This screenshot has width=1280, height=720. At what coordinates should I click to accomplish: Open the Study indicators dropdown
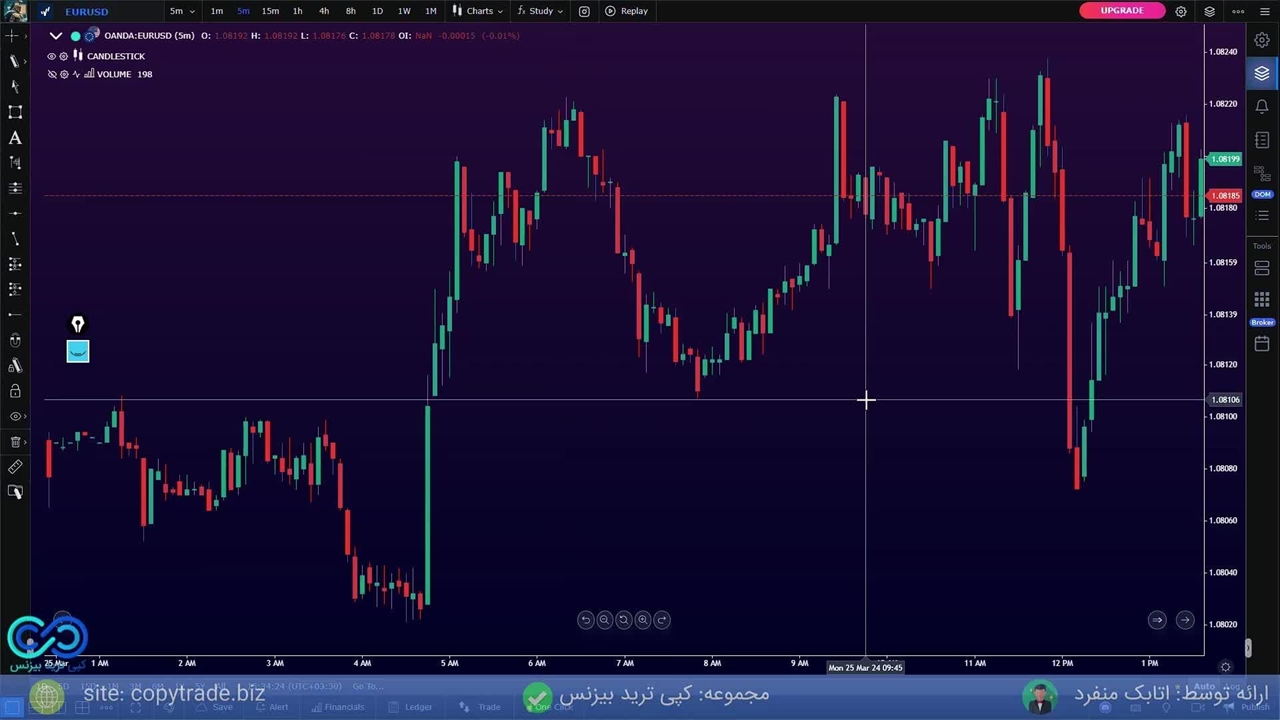[x=540, y=11]
